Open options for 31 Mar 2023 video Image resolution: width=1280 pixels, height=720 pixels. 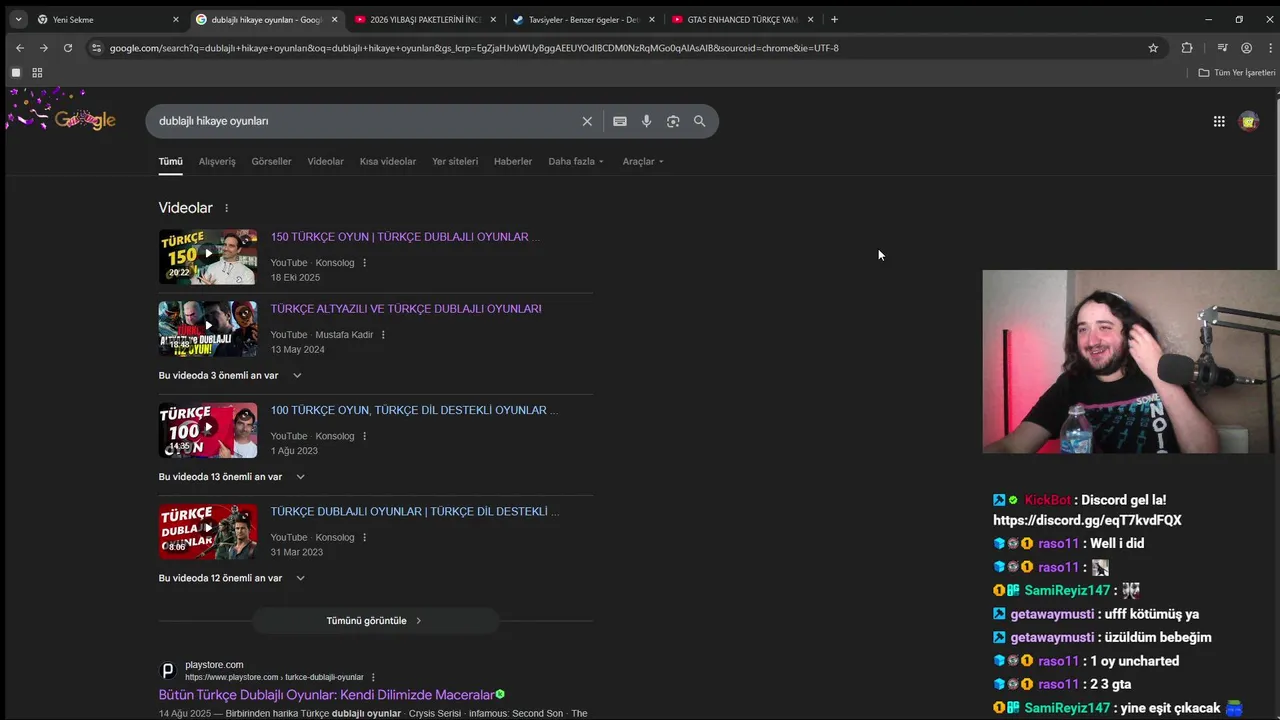point(364,537)
